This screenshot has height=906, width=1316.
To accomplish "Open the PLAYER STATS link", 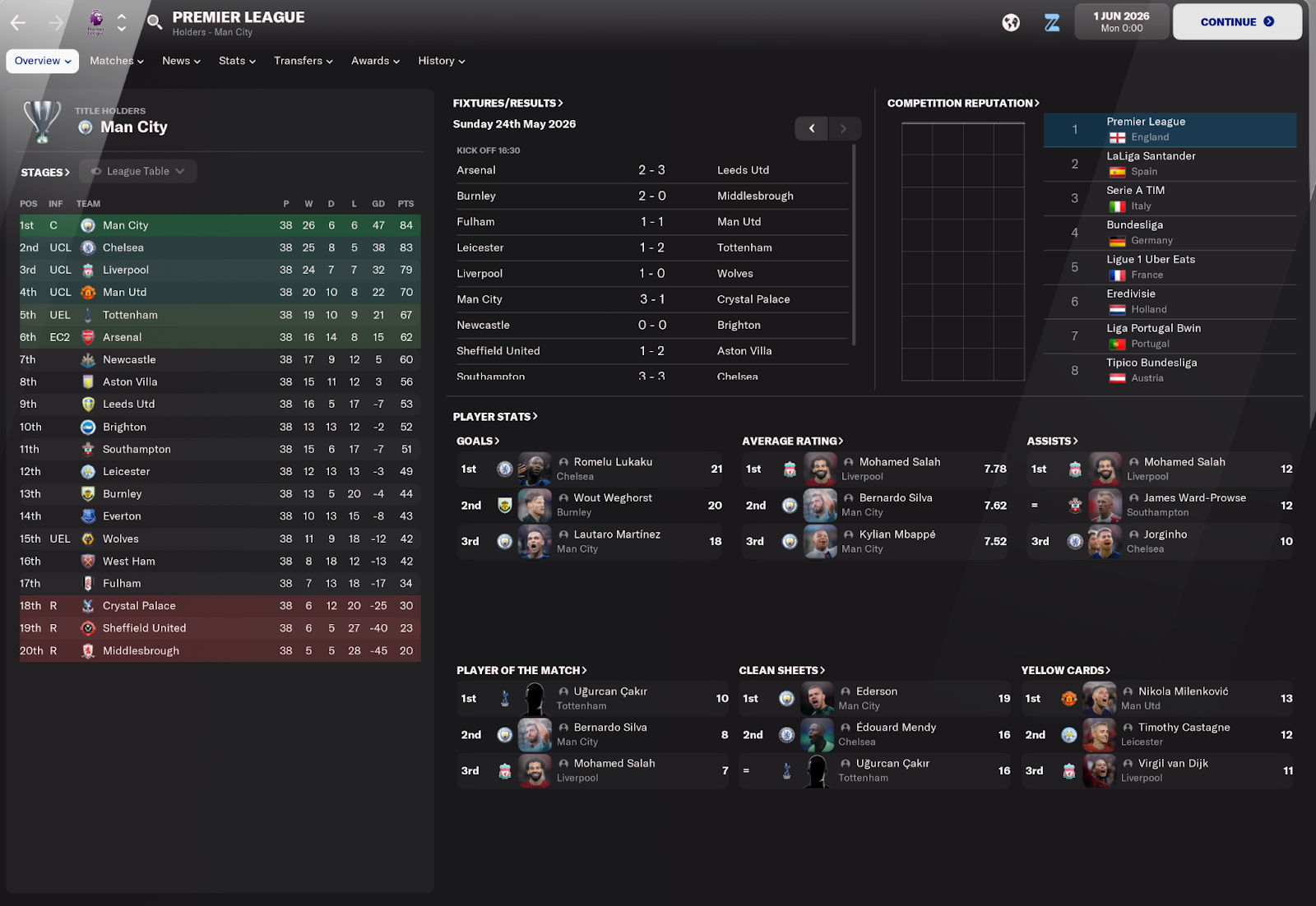I will (x=495, y=417).
